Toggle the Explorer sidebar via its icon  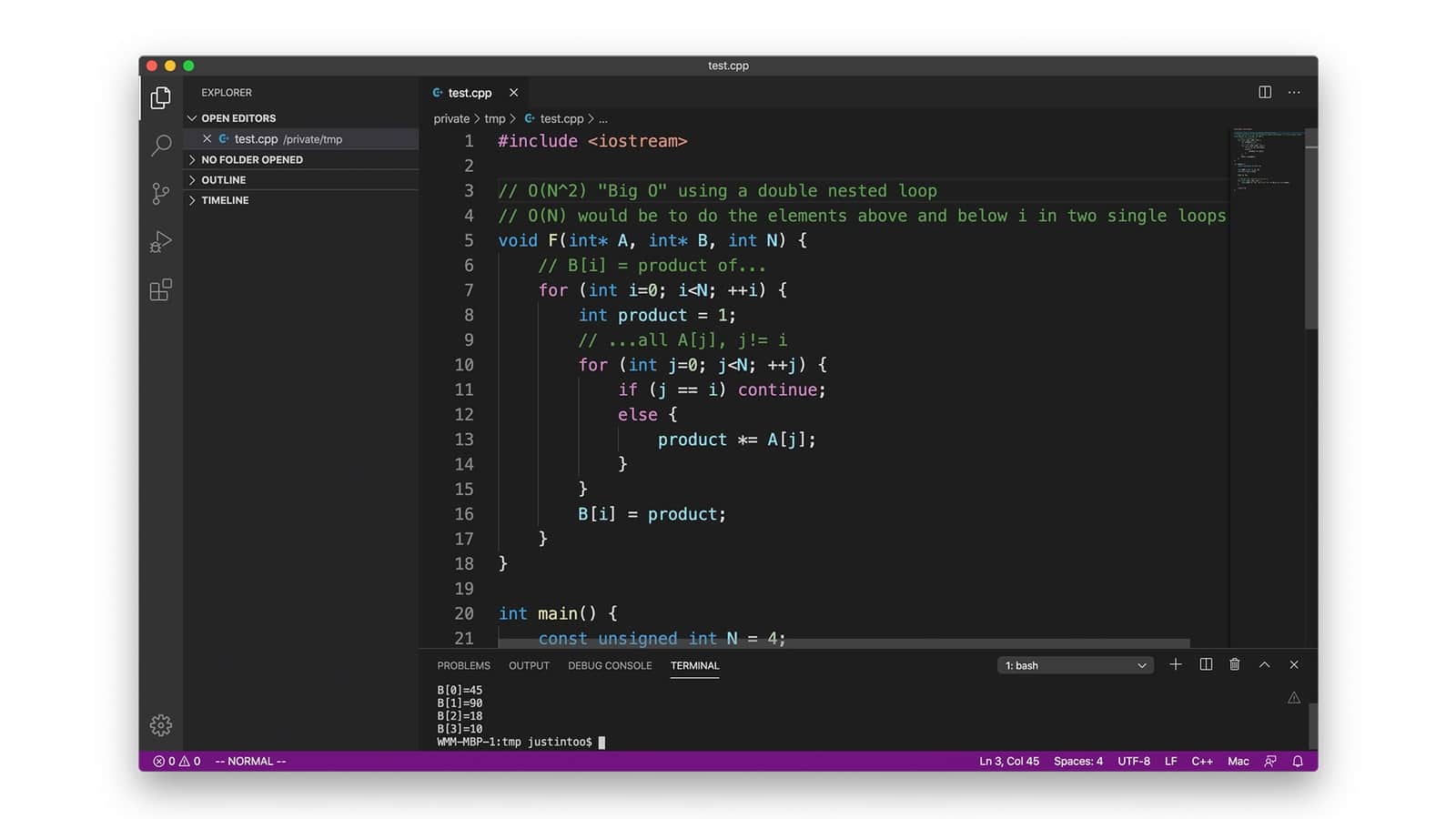160,97
